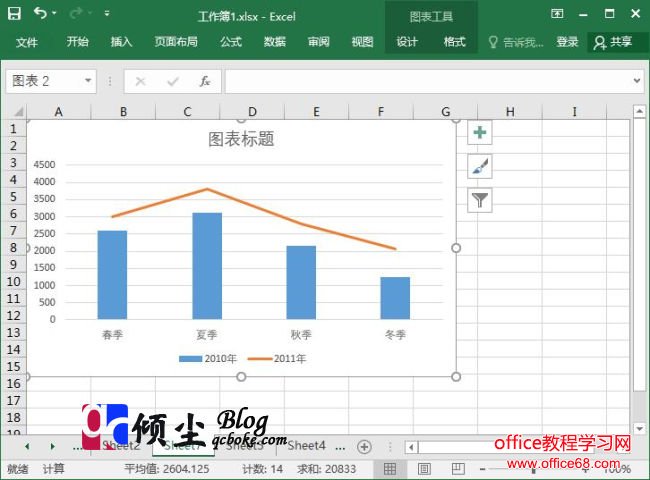The height and width of the screenshot is (480, 650).
Task: Click the 计数: 14 status entry
Action: (x=262, y=469)
